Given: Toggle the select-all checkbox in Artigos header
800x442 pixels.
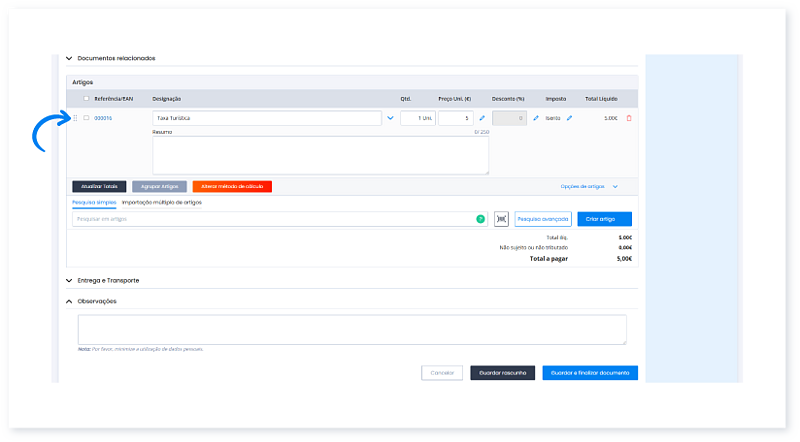Looking at the screenshot, I should click(86, 99).
